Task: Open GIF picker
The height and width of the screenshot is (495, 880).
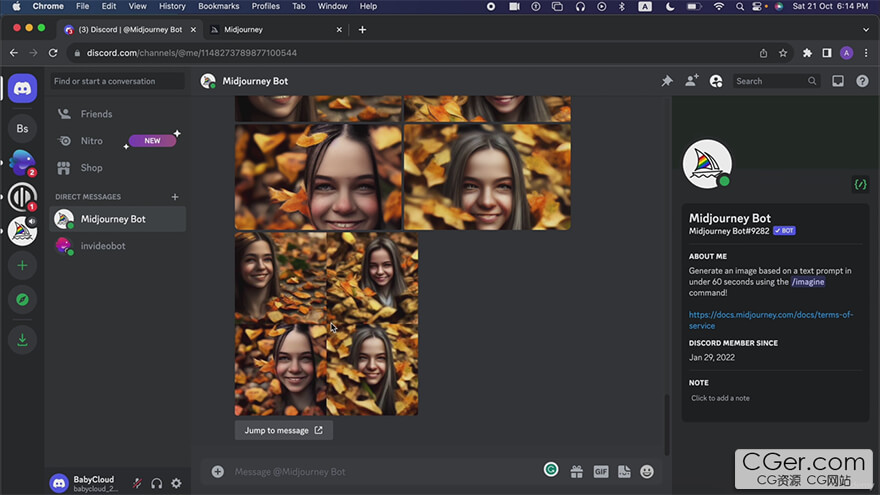Action: tap(601, 471)
